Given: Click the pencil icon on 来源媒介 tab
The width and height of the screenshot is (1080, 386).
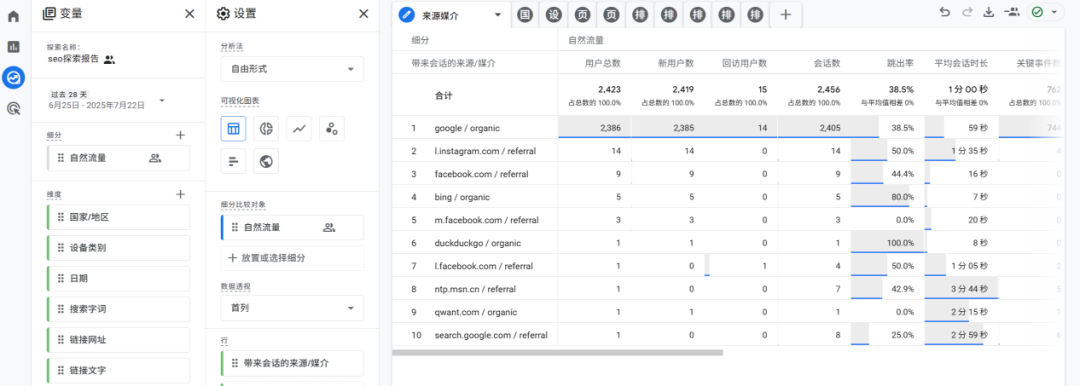Looking at the screenshot, I should [406, 14].
